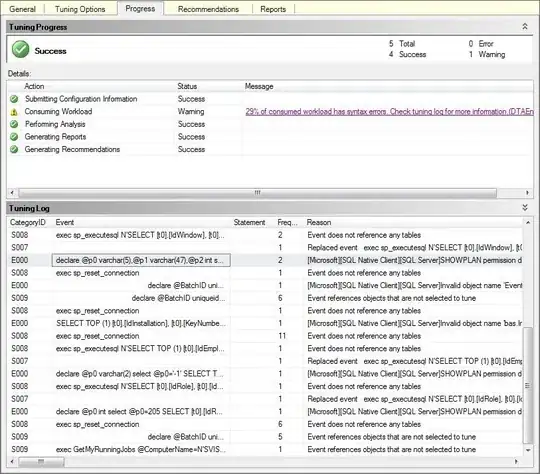
Task: Select the E000 declare @p0 varchar(5) log row
Action: coord(265,260)
